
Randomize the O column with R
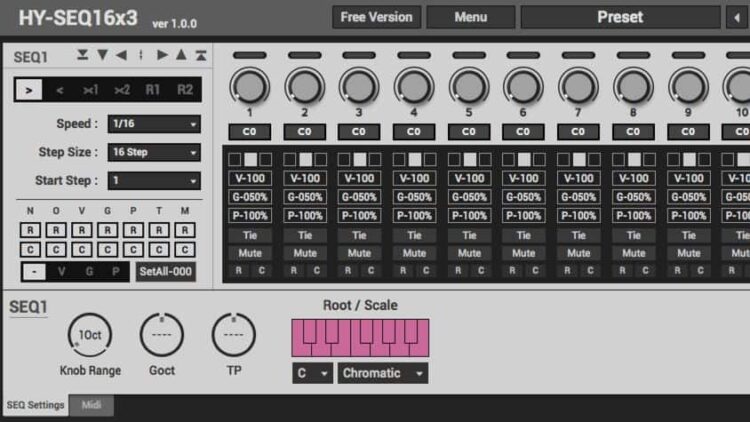coord(56,230)
